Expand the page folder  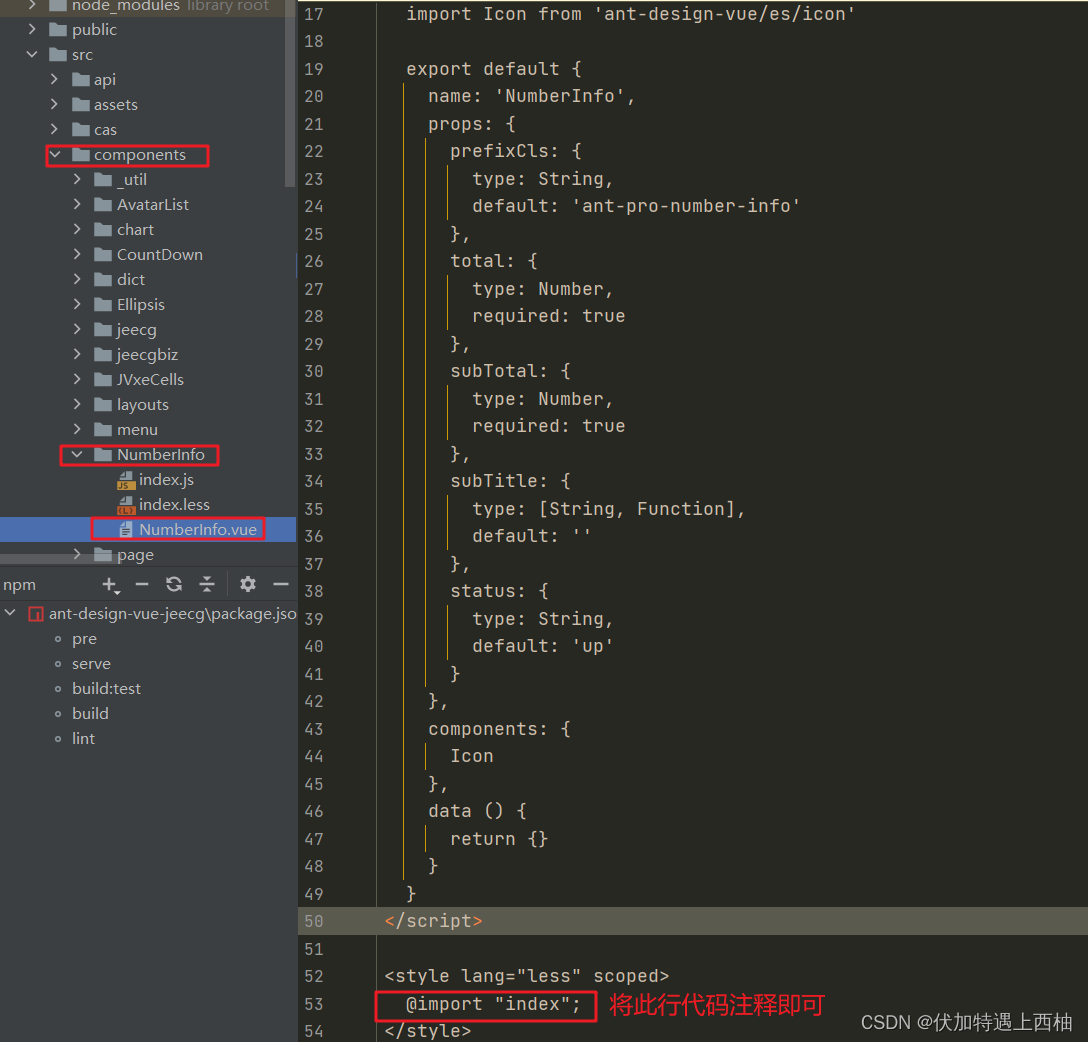(77, 554)
